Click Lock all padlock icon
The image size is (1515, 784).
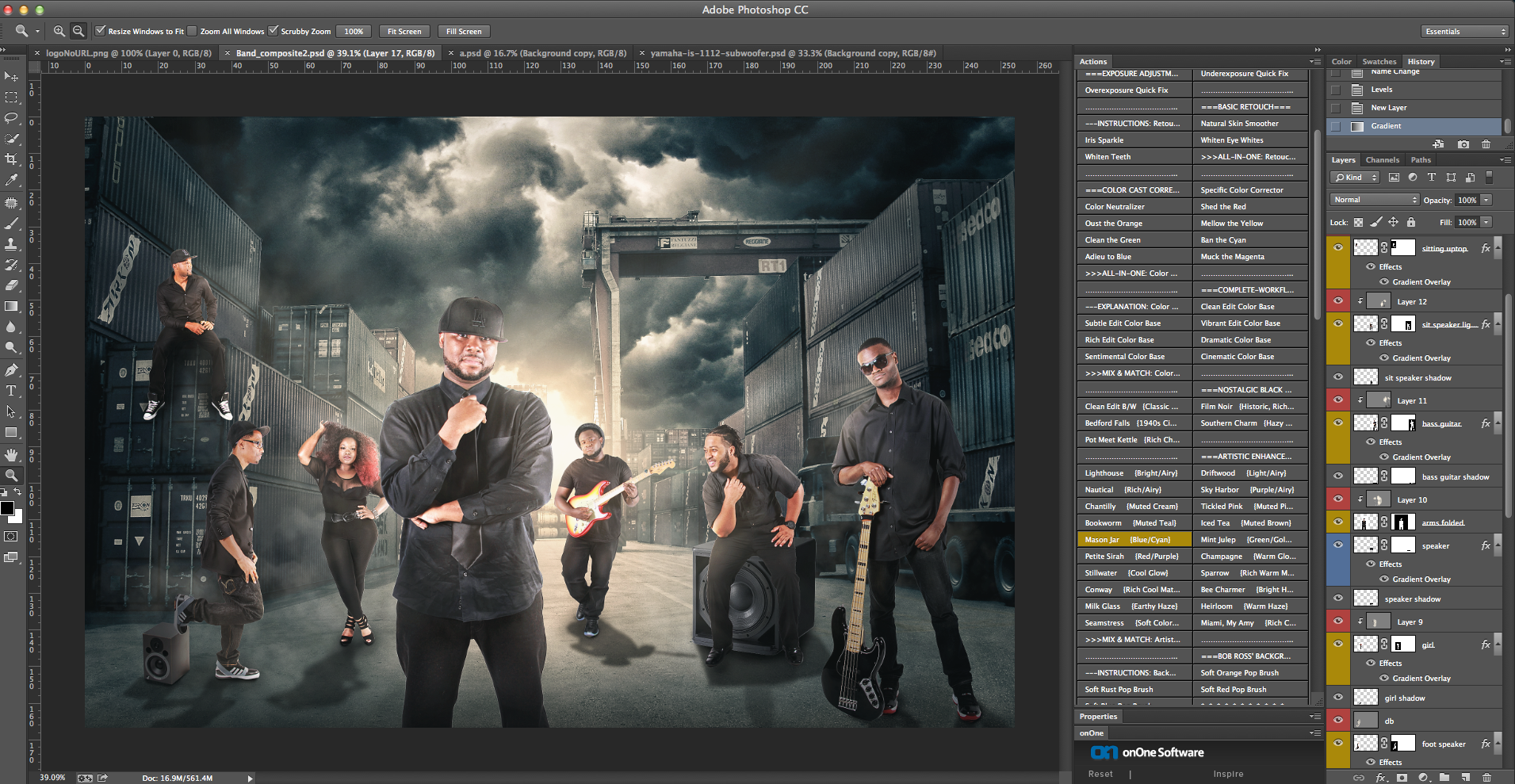[x=1411, y=222]
